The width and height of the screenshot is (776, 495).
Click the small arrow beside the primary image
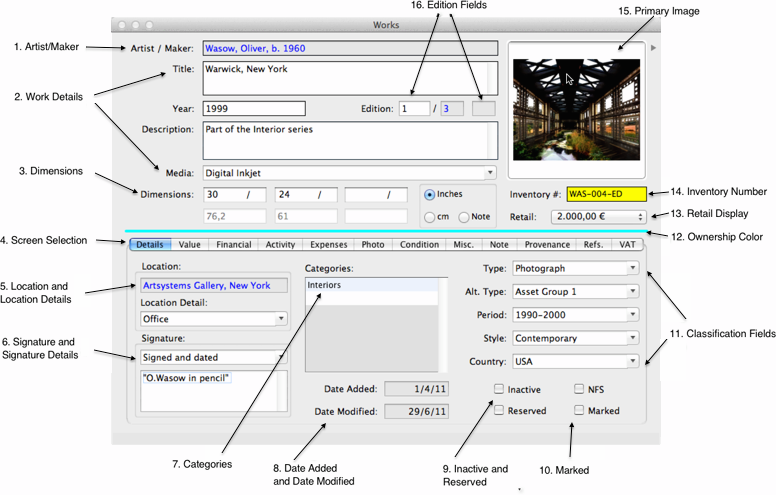pos(653,47)
